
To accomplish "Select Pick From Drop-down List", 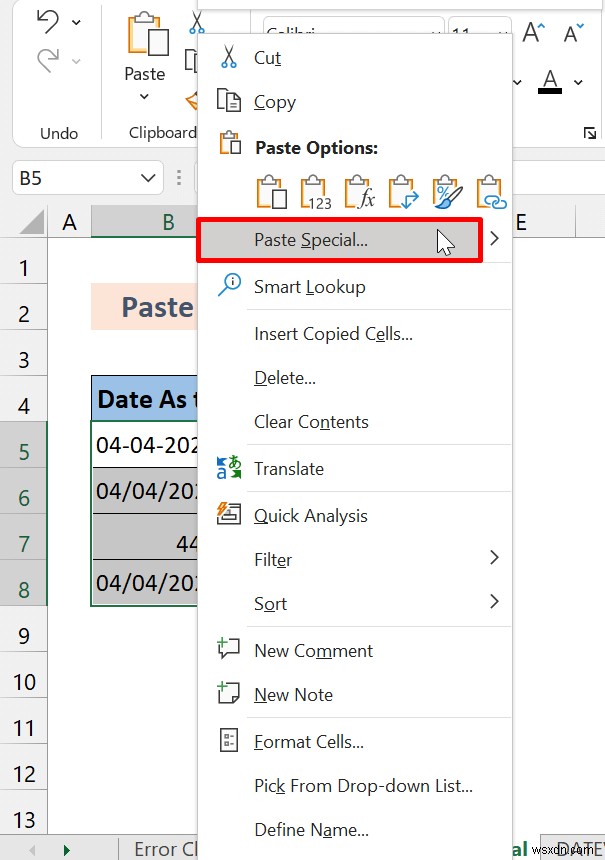I will click(355, 786).
